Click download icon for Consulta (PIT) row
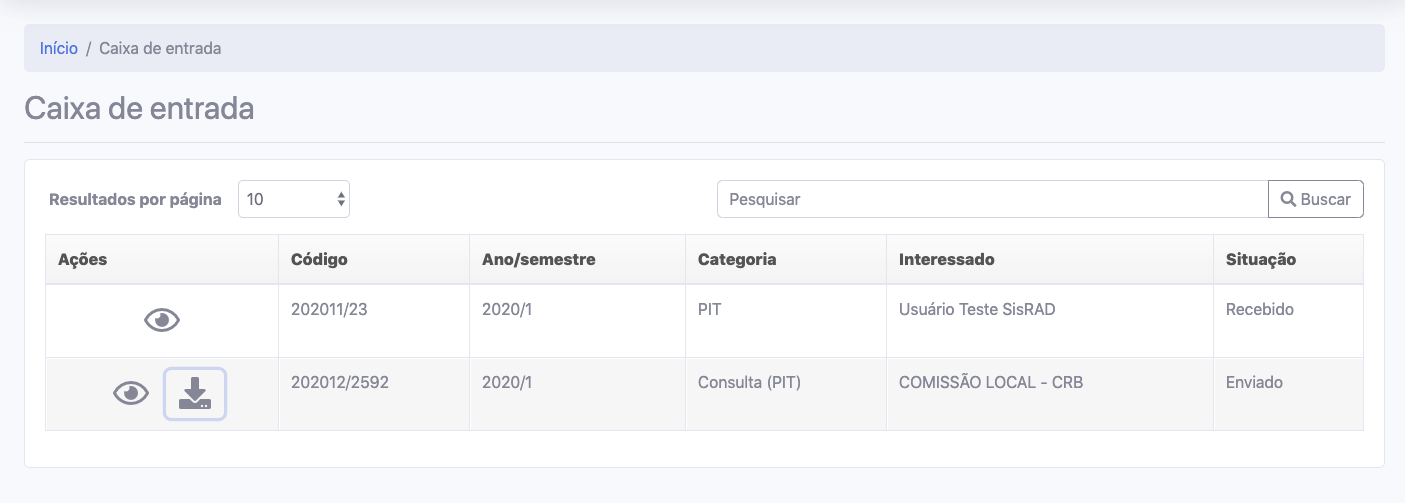This screenshot has width=1405, height=503. click(x=195, y=394)
